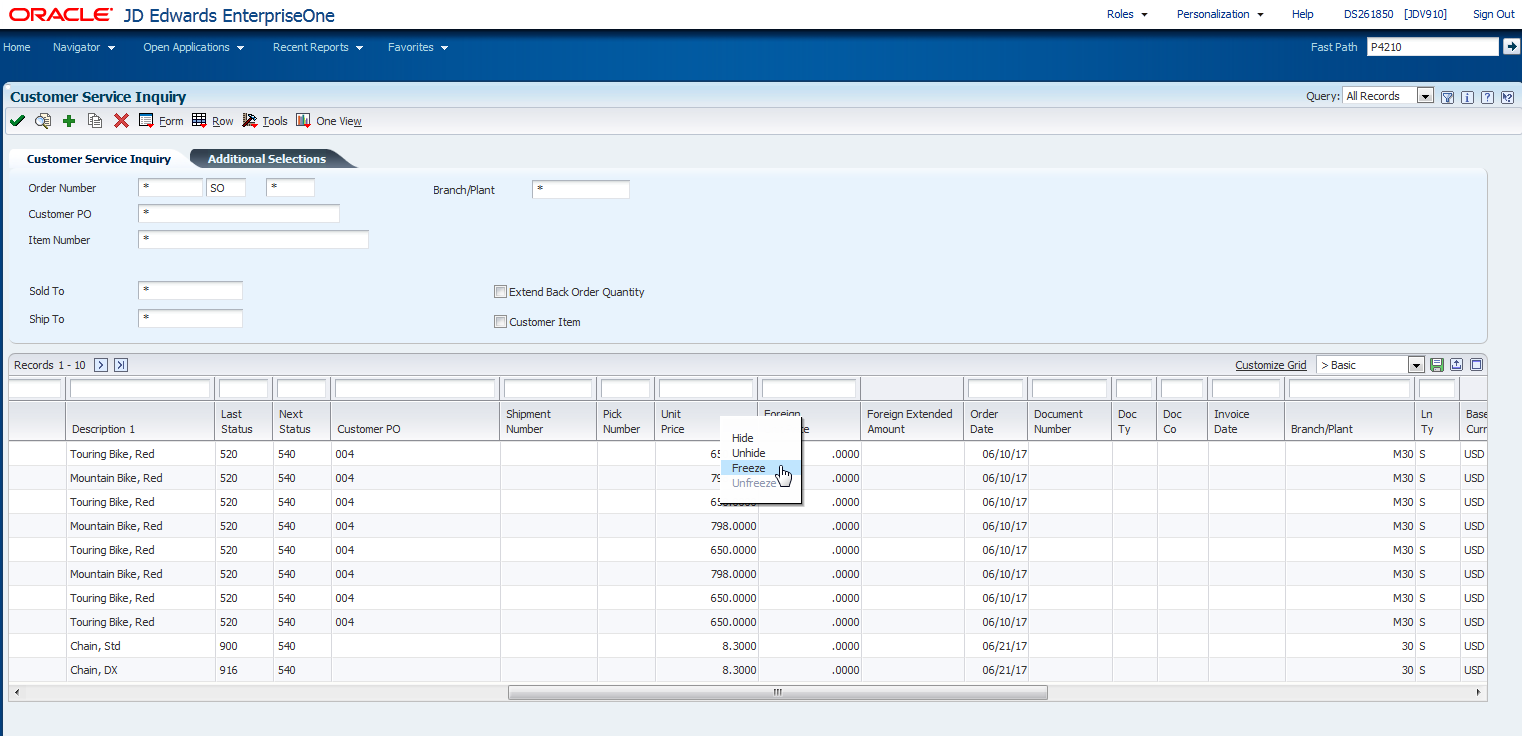This screenshot has height=736, width=1522.
Task: Click the 'i' information icon
Action: click(1467, 97)
